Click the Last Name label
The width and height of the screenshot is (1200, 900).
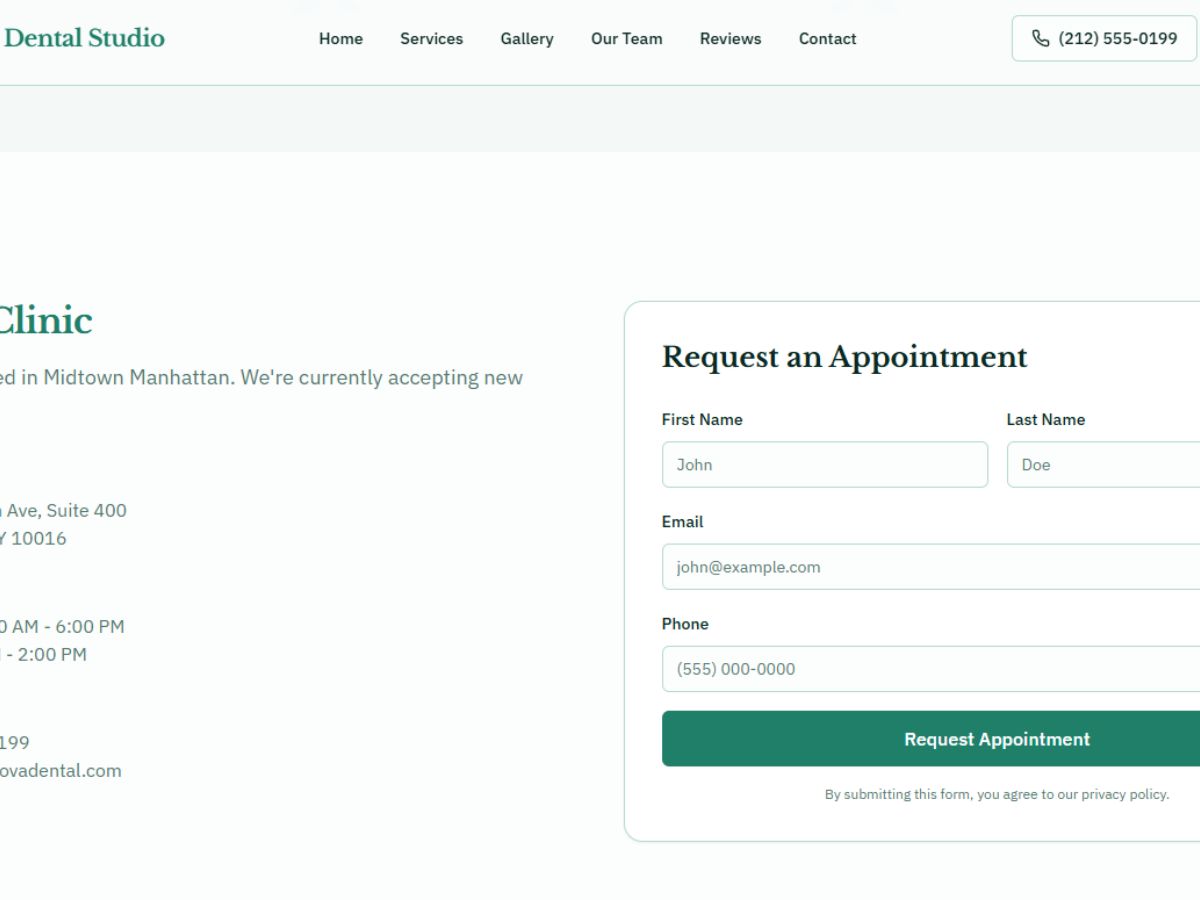[1046, 420]
